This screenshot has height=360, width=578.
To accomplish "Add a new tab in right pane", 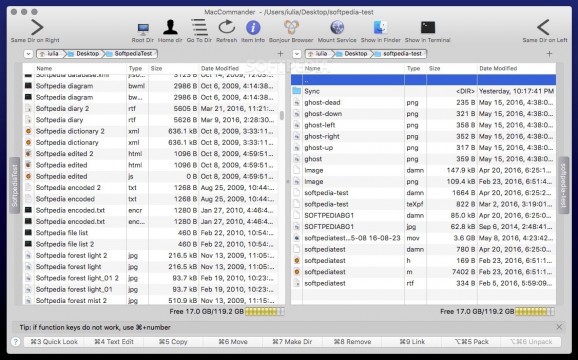I will point(549,54).
